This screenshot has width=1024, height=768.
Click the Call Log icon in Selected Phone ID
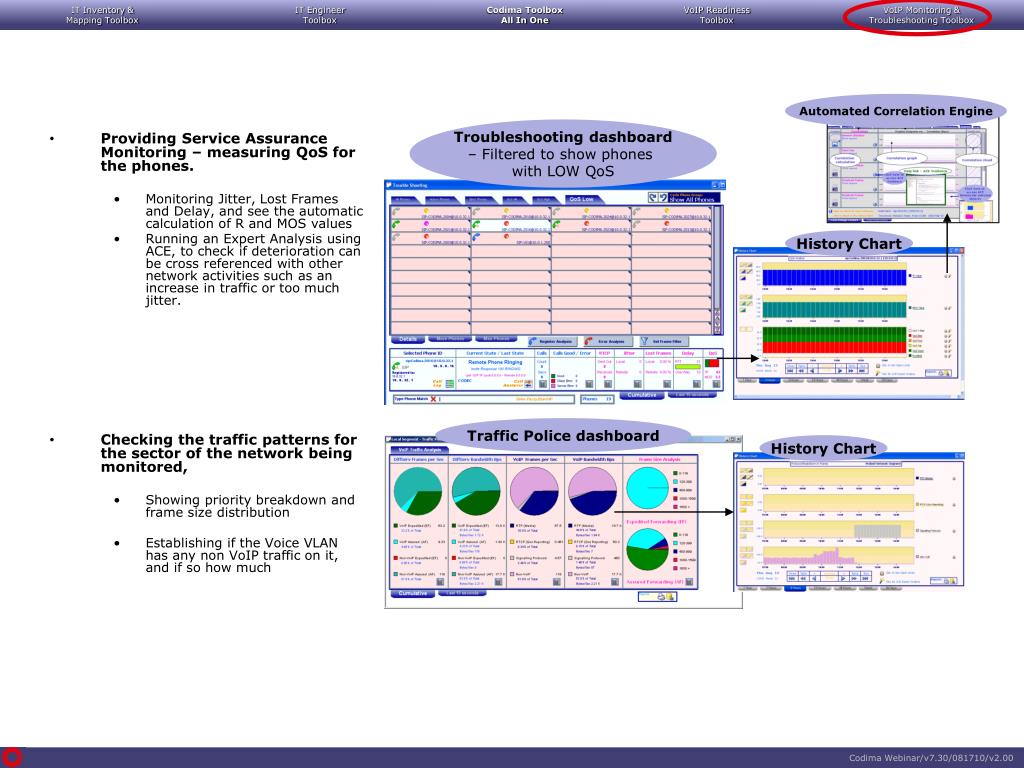click(x=450, y=383)
